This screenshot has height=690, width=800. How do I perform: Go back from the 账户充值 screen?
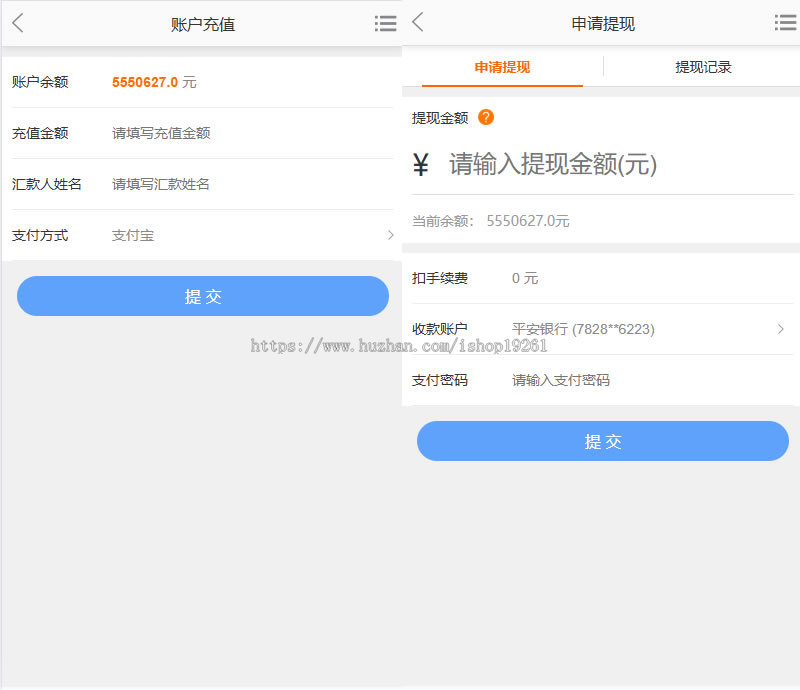(x=18, y=23)
